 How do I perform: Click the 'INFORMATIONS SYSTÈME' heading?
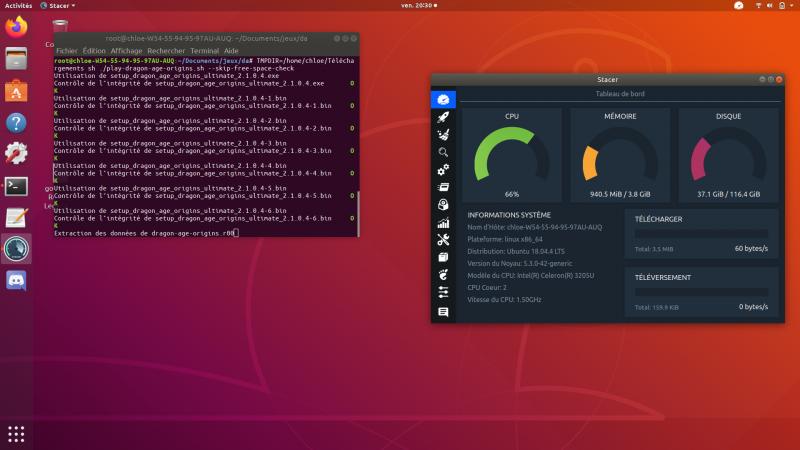pos(509,215)
